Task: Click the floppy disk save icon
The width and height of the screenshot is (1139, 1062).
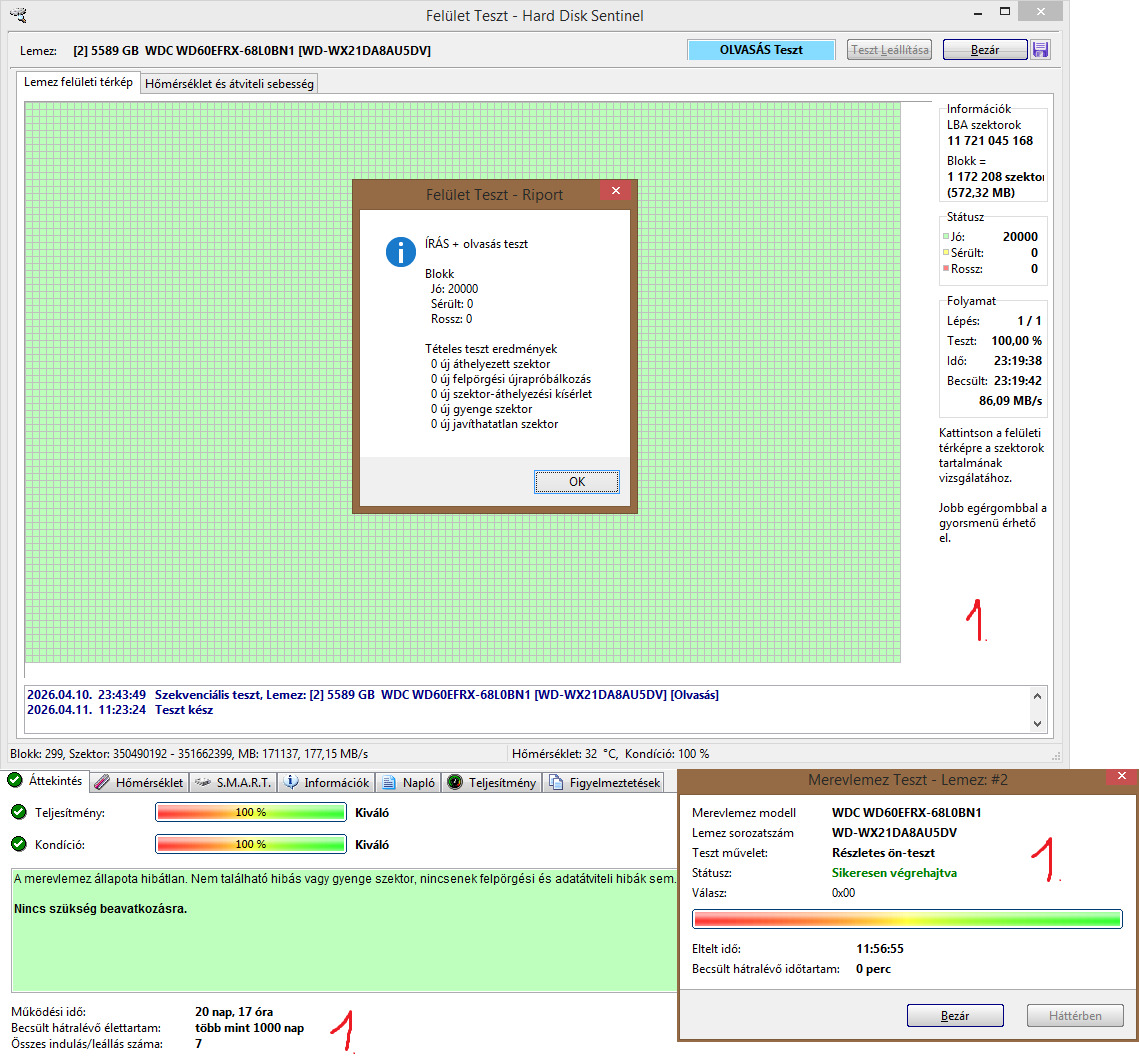Action: coord(1040,49)
